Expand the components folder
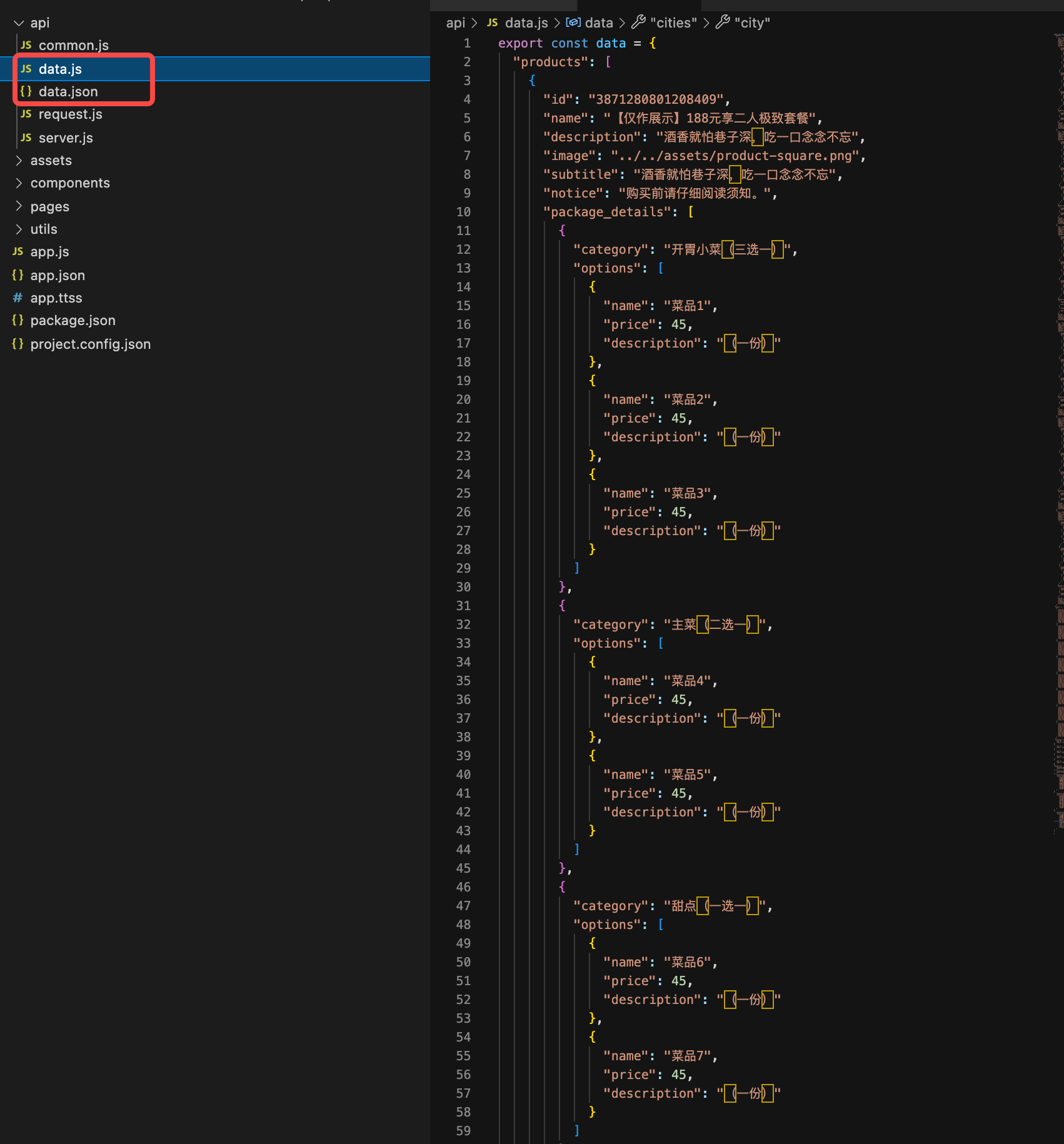 19,183
